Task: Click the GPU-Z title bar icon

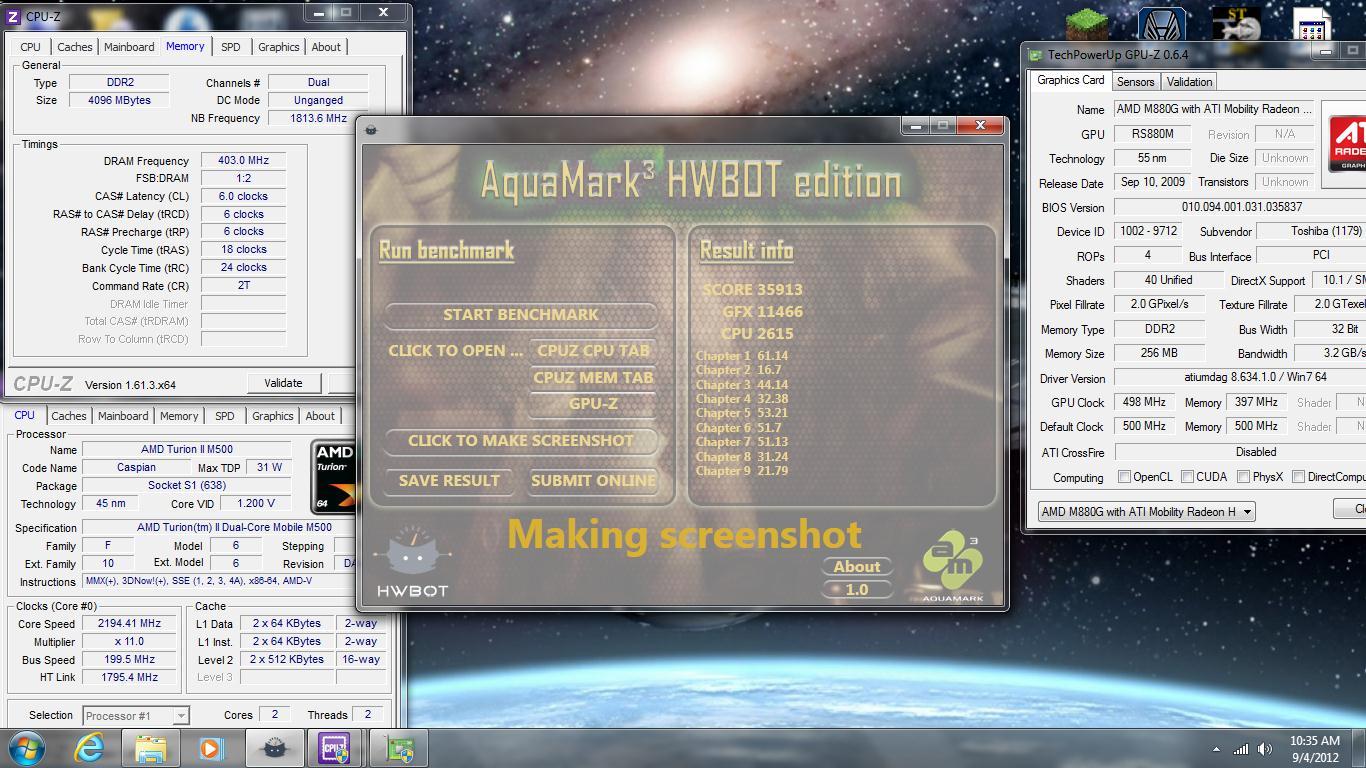Action: tap(1036, 55)
